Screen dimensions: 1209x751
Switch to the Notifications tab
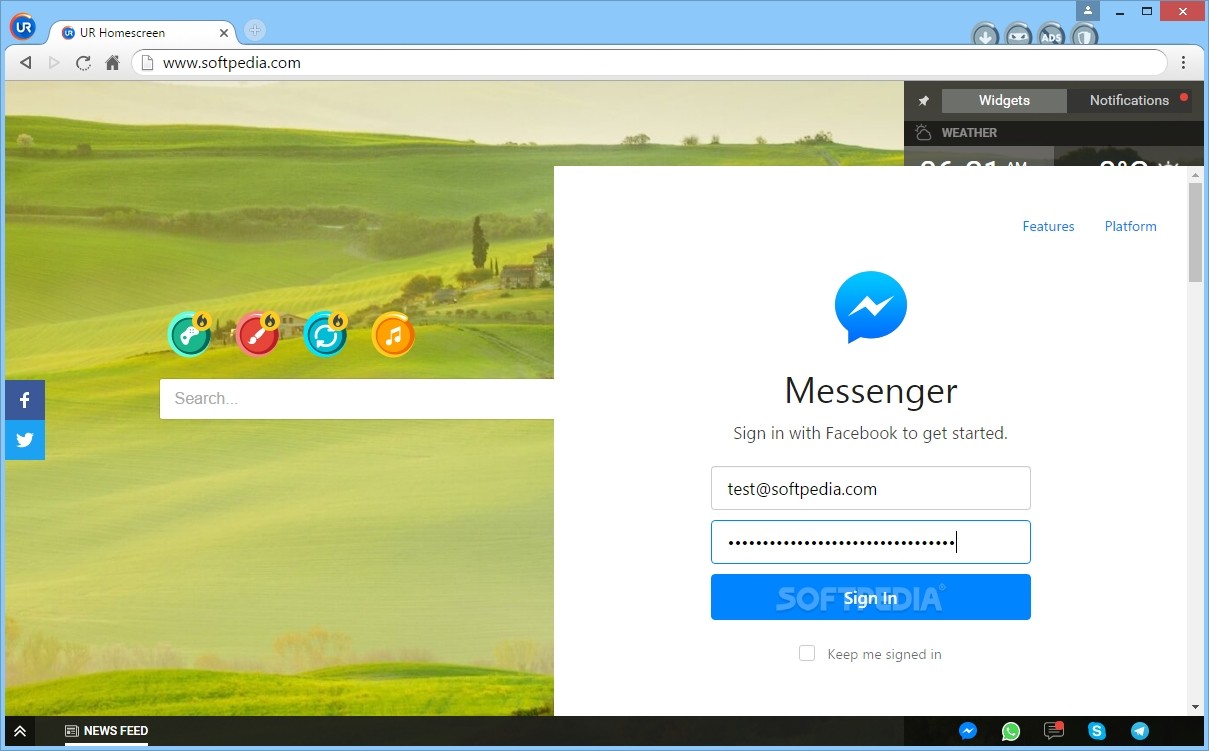[x=1129, y=100]
